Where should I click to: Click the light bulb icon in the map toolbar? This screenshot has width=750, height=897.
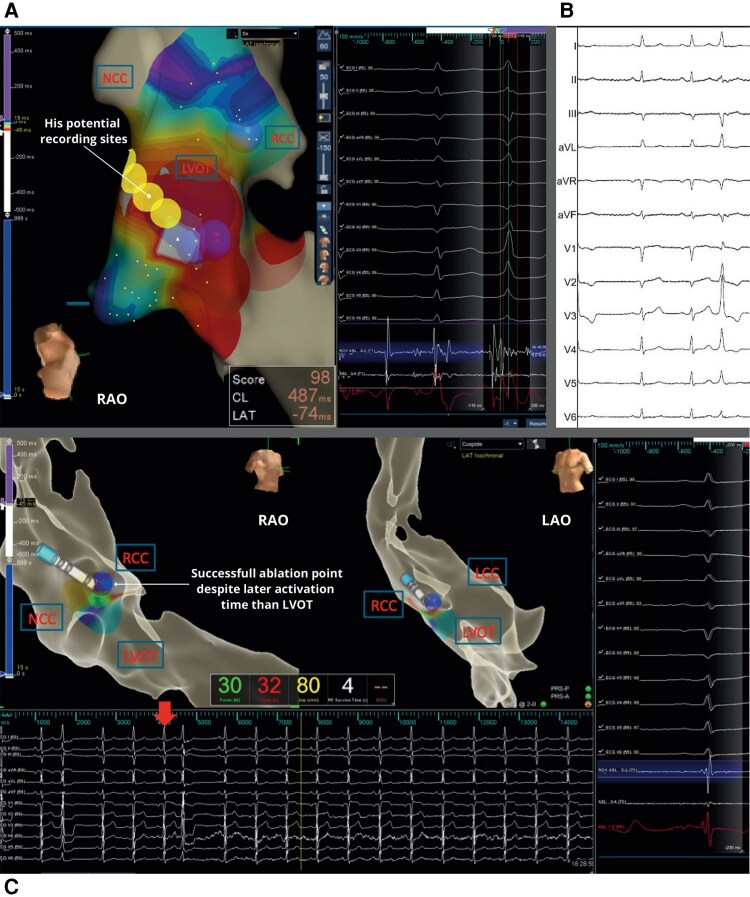tap(324, 117)
